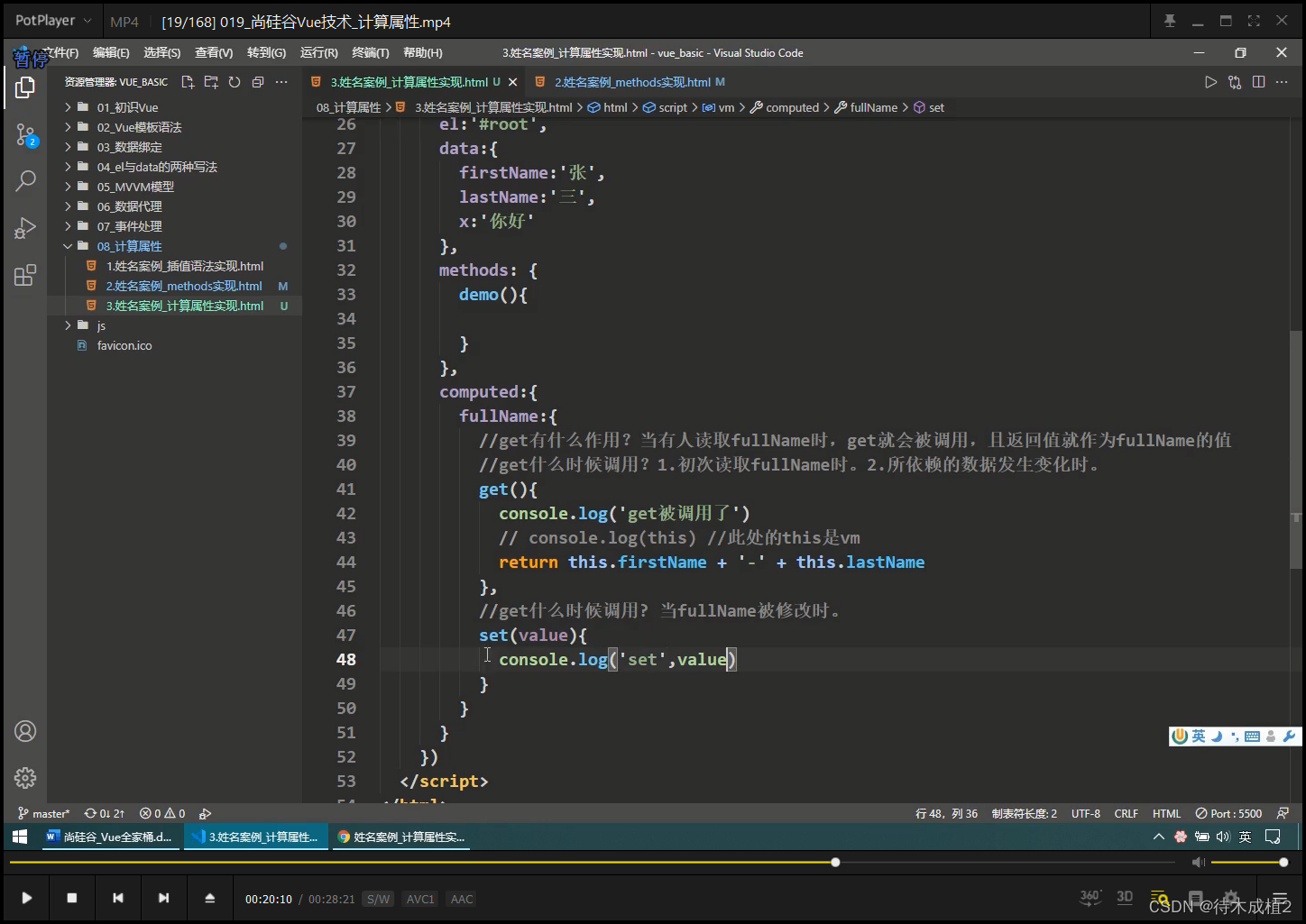Seek on the PotPlayer video progress bar

pyautogui.click(x=591, y=863)
